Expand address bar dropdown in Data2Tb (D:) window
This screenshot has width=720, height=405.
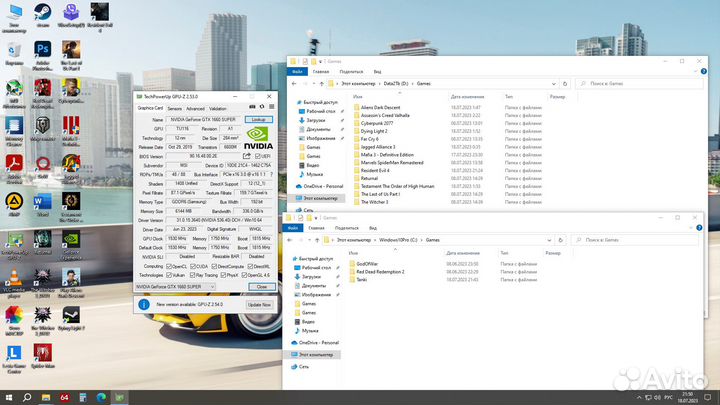(554, 84)
